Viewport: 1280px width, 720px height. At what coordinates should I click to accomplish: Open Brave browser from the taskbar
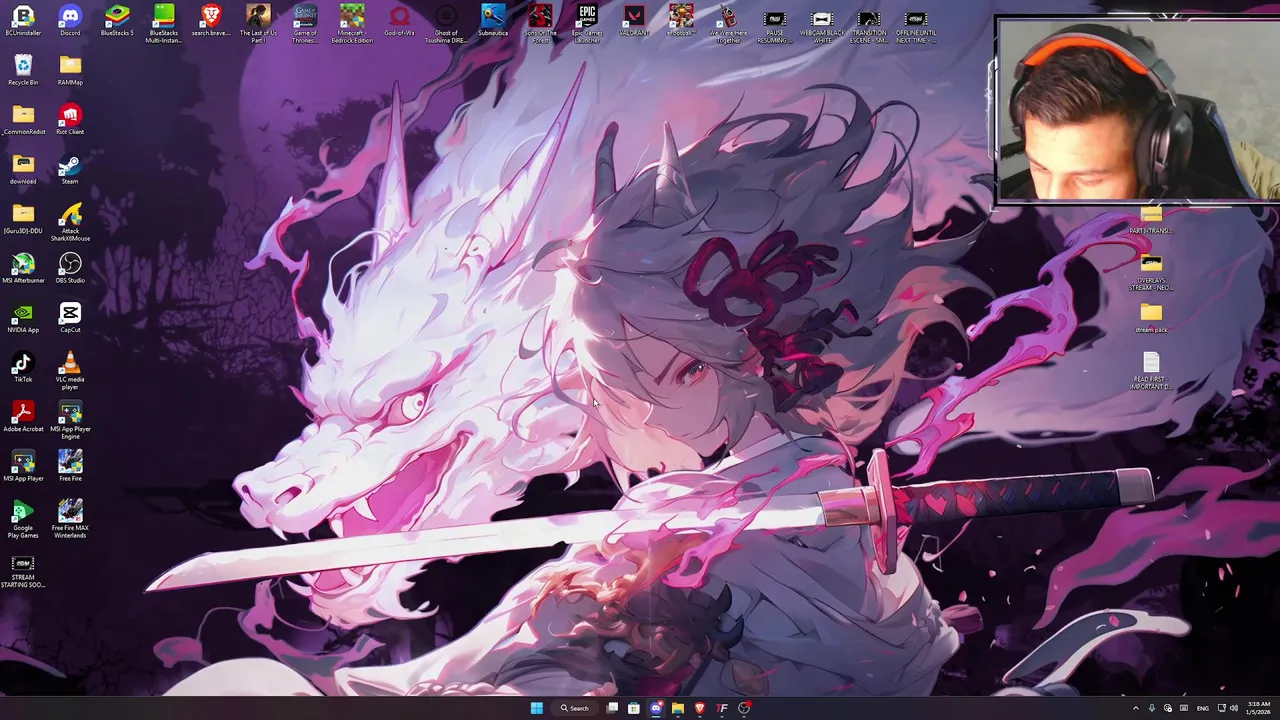click(x=700, y=708)
